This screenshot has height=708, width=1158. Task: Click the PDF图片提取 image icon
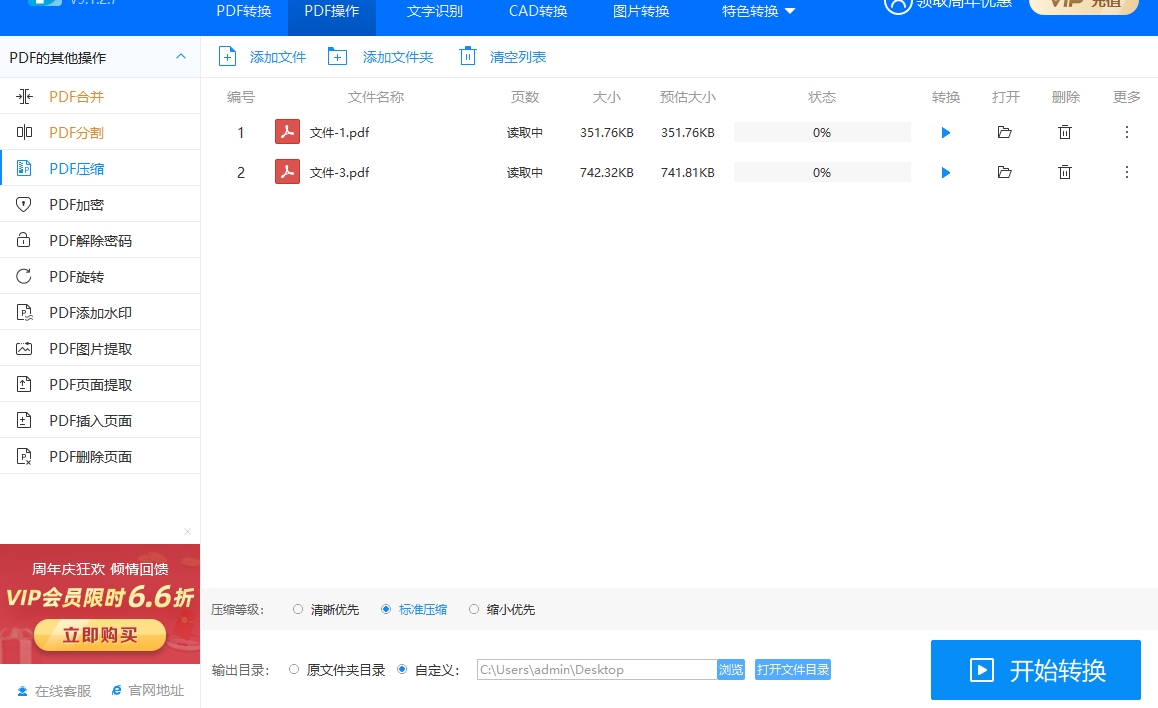click(24, 348)
